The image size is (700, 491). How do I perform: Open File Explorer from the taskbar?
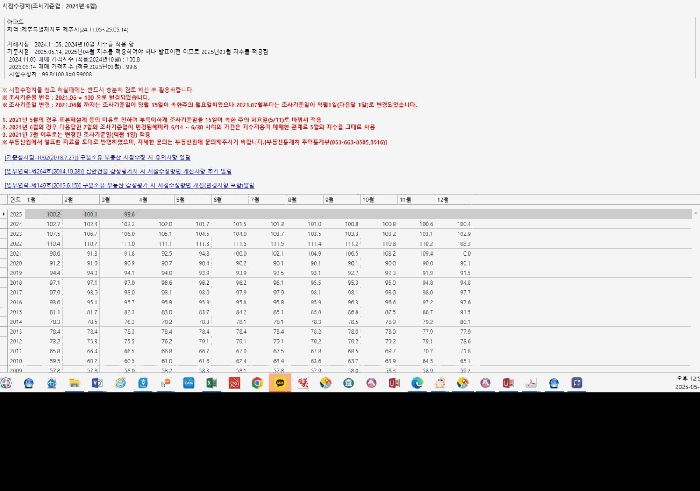click(76, 382)
